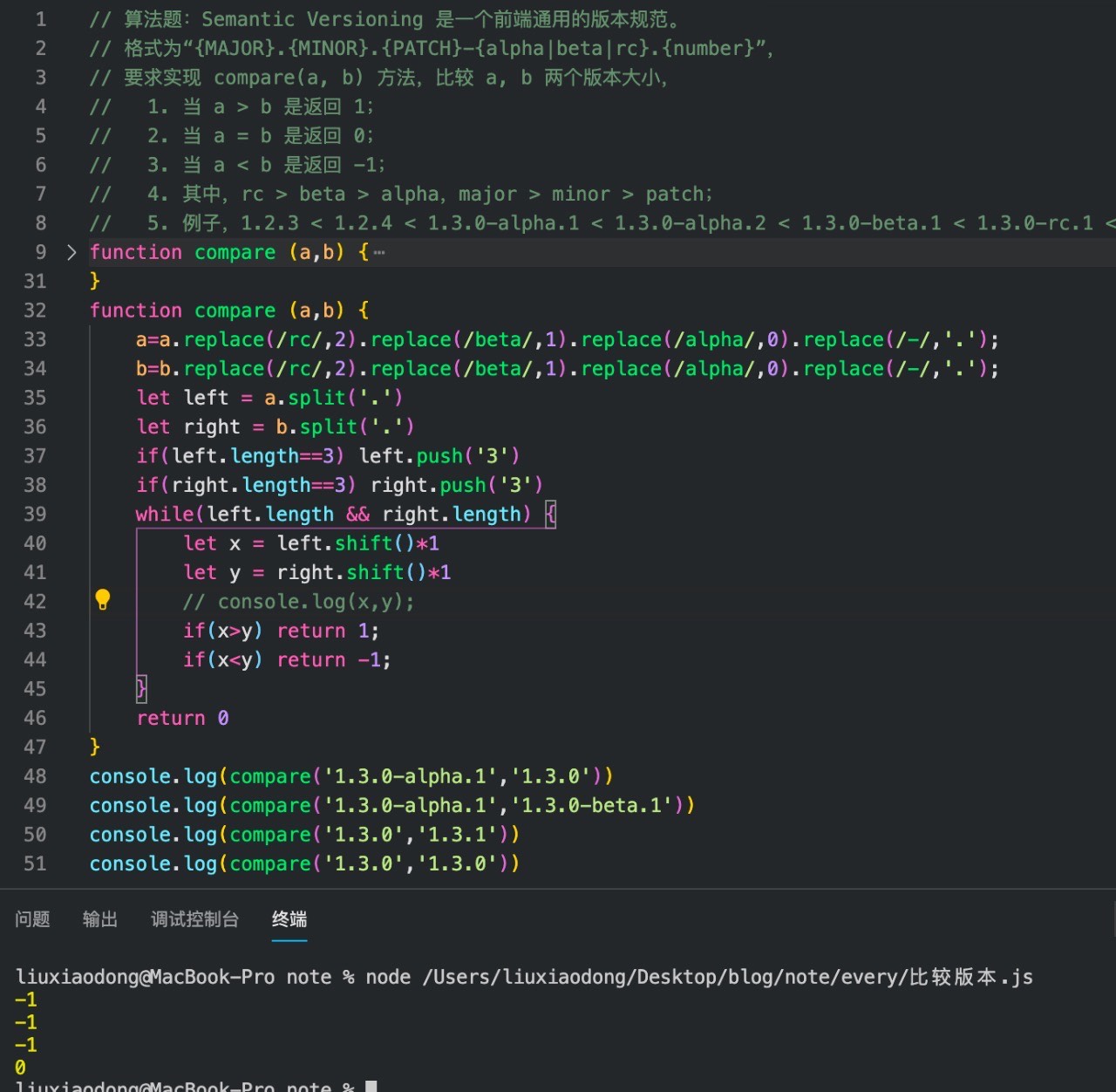Click the opening brace after while condition

click(550, 515)
